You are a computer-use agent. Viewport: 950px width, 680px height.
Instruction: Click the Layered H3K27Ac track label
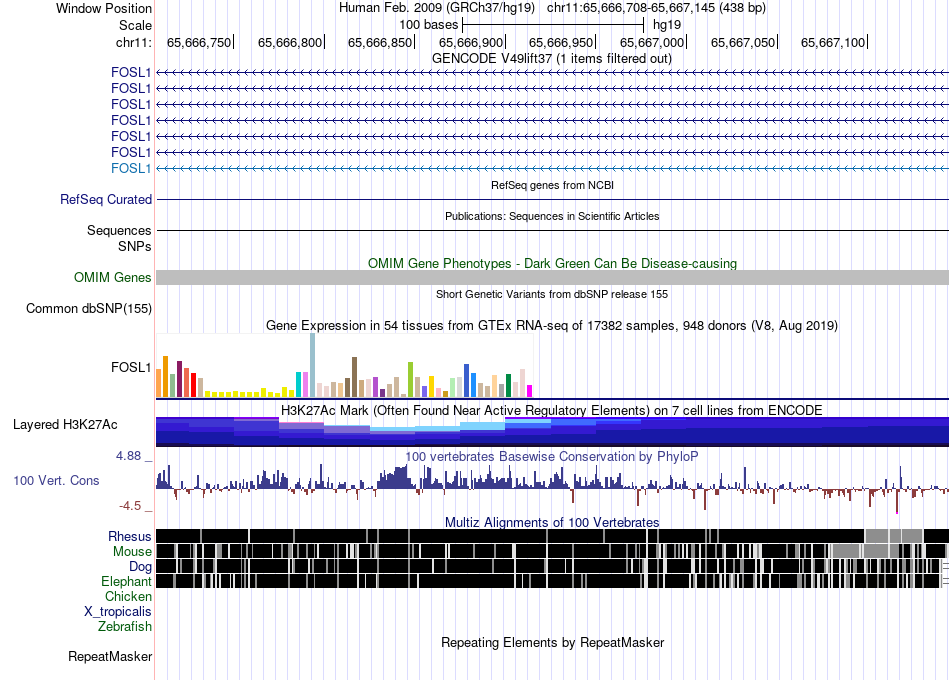pos(65,424)
